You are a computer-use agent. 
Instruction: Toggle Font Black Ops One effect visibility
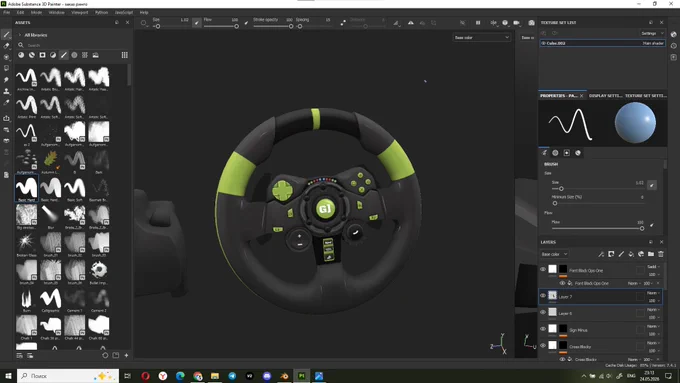[x=562, y=283]
